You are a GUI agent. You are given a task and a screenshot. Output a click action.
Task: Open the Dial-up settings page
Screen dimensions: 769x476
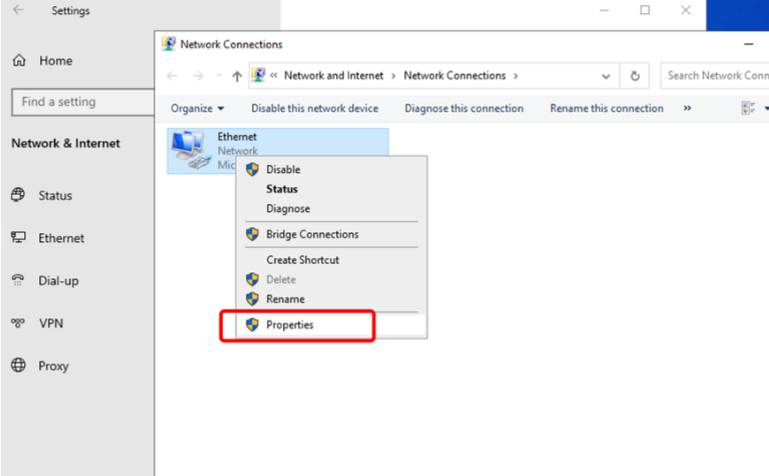[x=58, y=281]
